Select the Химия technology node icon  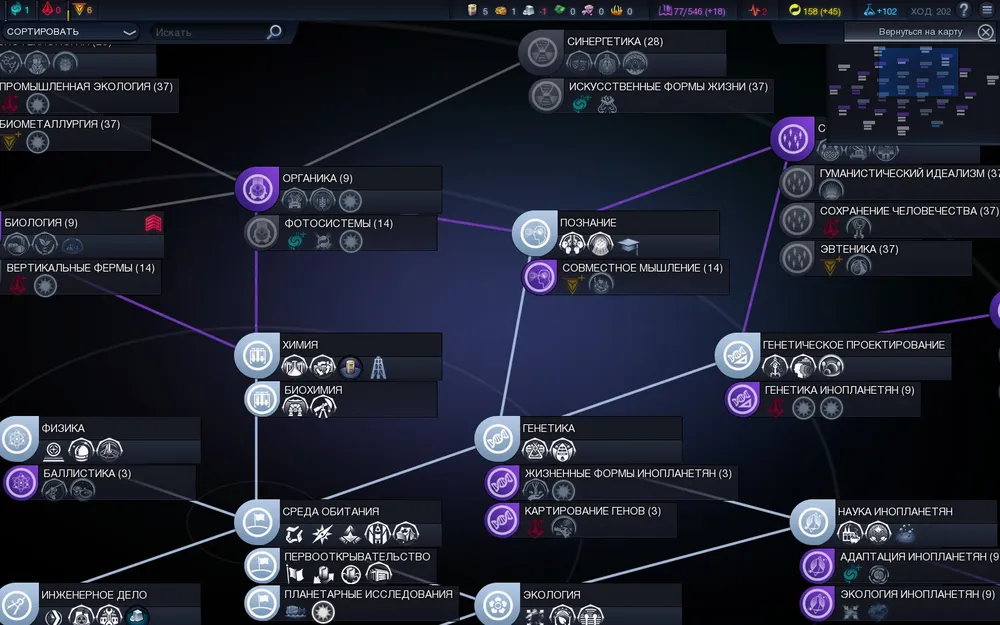(x=256, y=355)
